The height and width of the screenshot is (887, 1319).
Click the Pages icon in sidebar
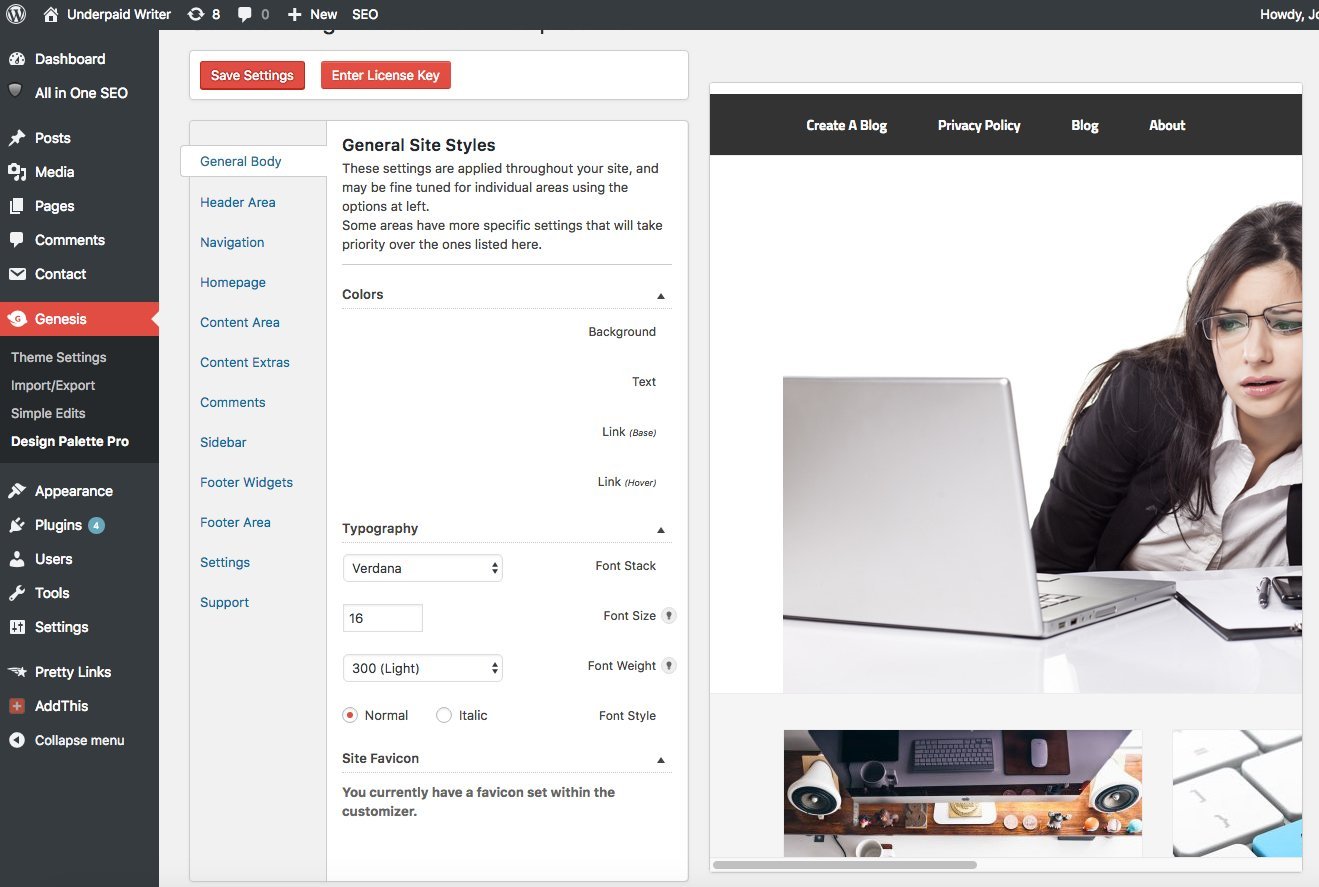point(17,206)
